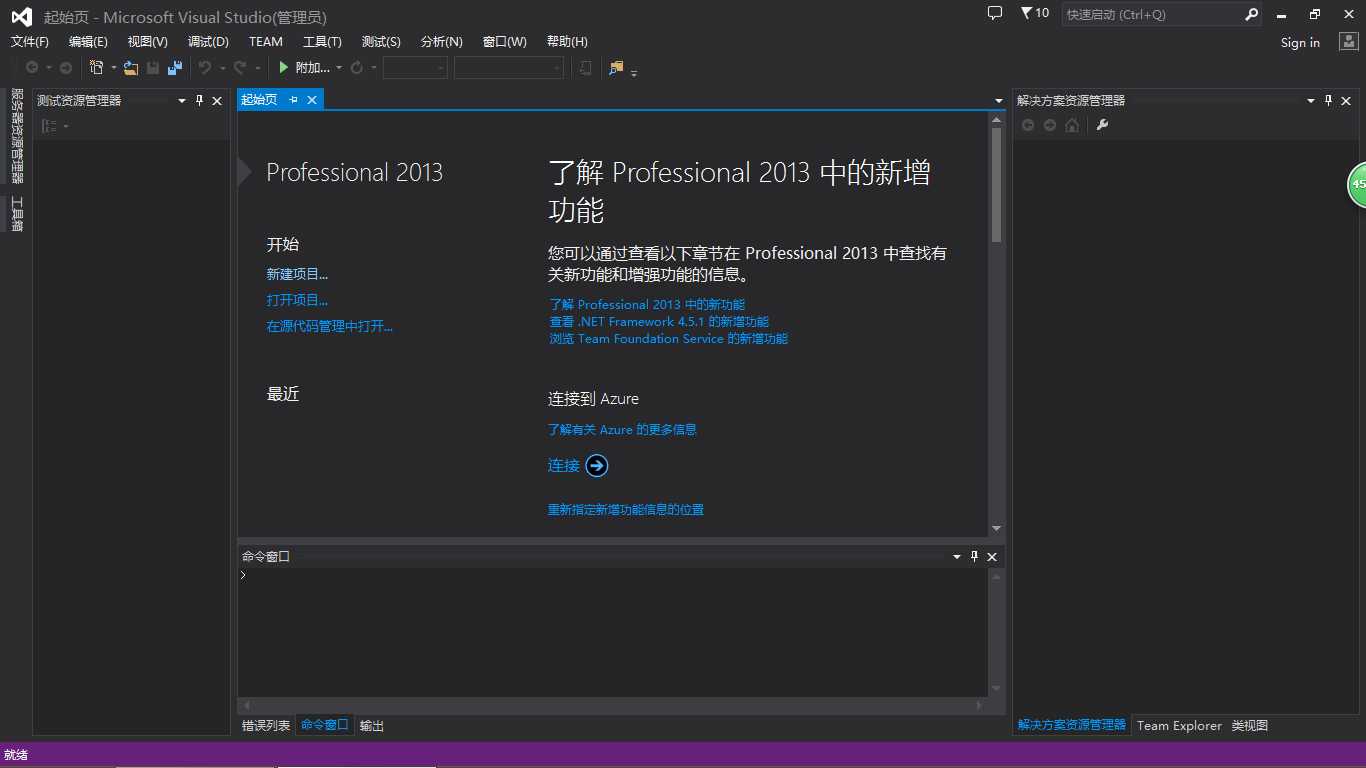
Task: Switch to 类视图 tab
Action: click(1249, 726)
